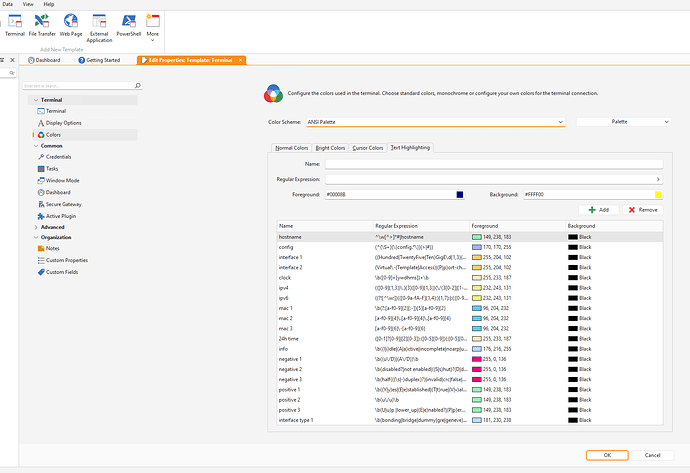Go to Secure Gateway settings
Screen dimensions: 690x473
63,203
